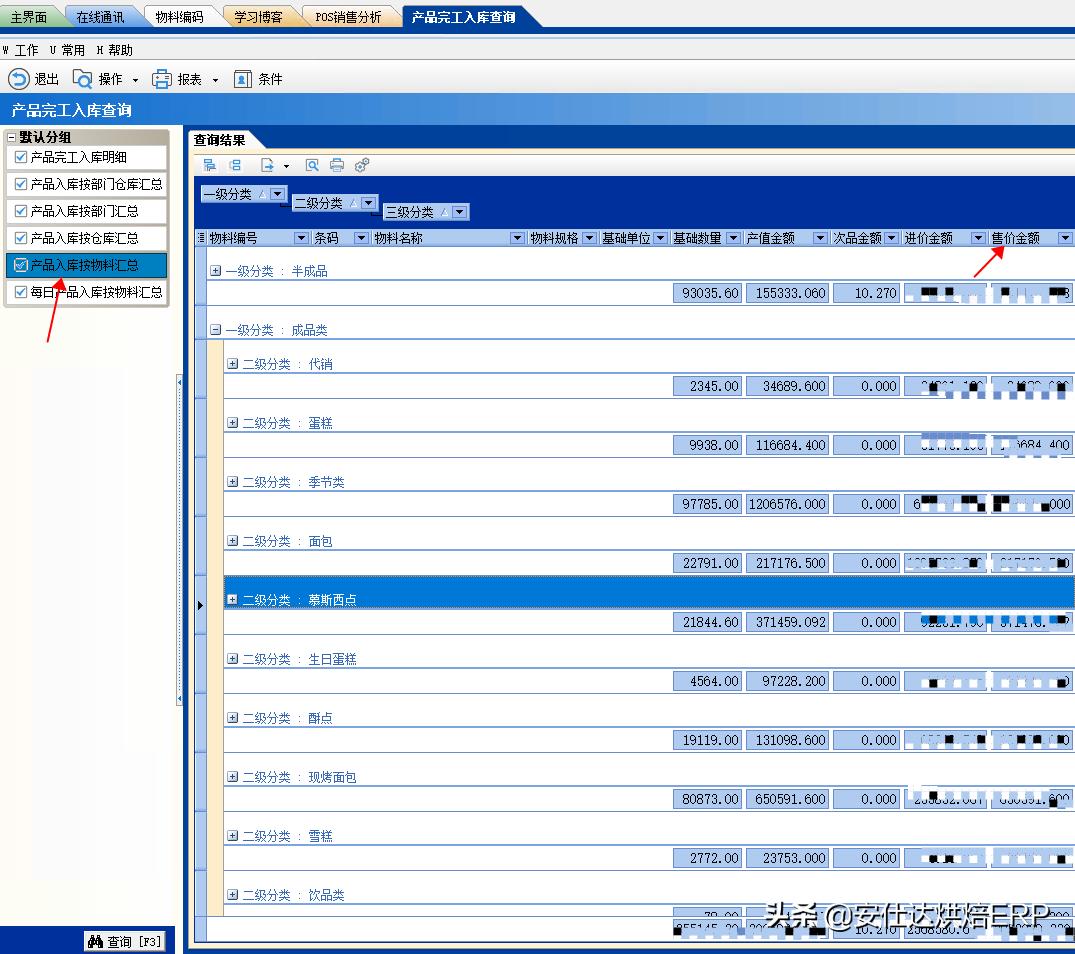1075x954 pixels.
Task: Click the gear settings icon in results toolbar
Action: [362, 165]
